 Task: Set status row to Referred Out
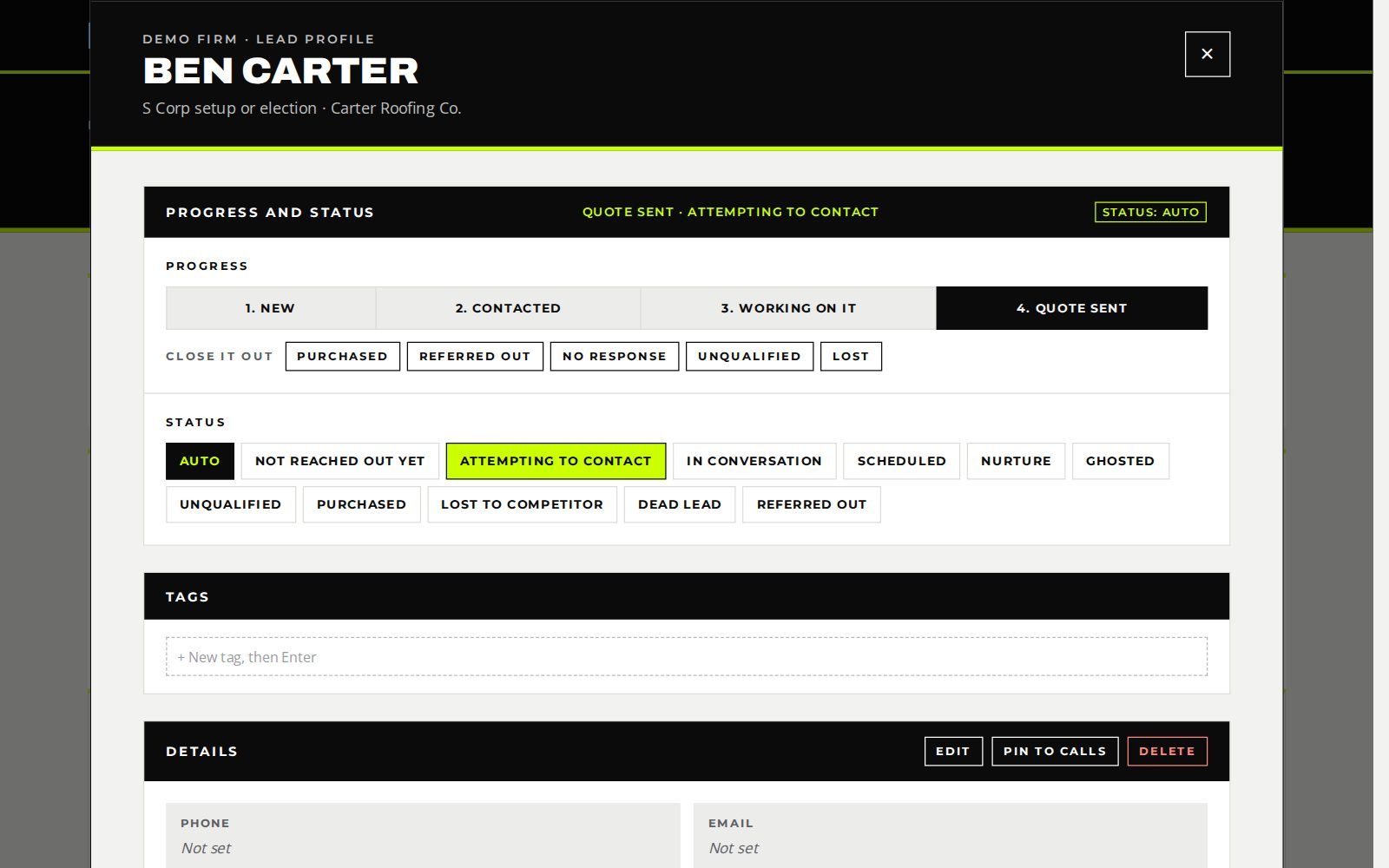(812, 504)
